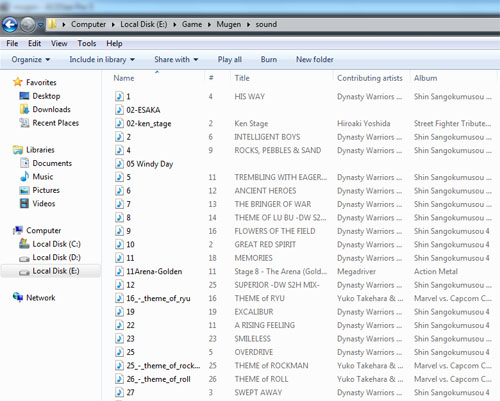Open the recent pages dropdown arrow
This screenshot has width=500, height=401.
[40, 25]
